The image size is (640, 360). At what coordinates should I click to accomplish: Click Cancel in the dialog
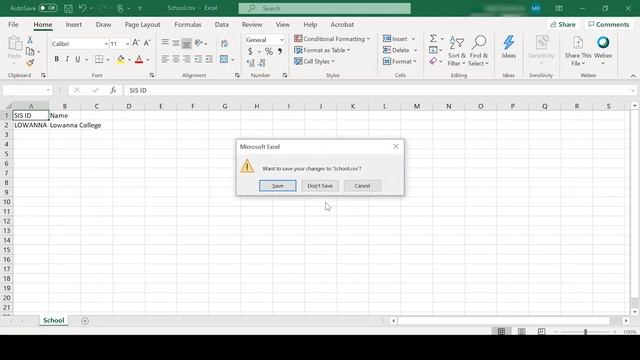click(x=362, y=186)
